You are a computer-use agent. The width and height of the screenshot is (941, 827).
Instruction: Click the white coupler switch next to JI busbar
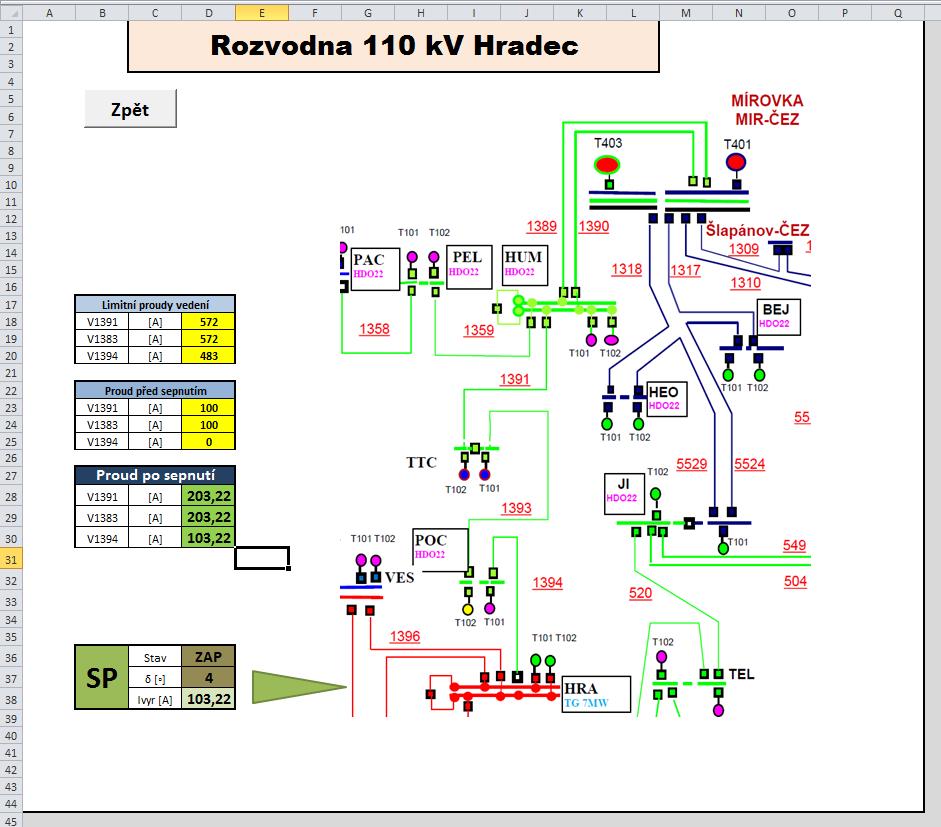pyautogui.click(x=689, y=523)
